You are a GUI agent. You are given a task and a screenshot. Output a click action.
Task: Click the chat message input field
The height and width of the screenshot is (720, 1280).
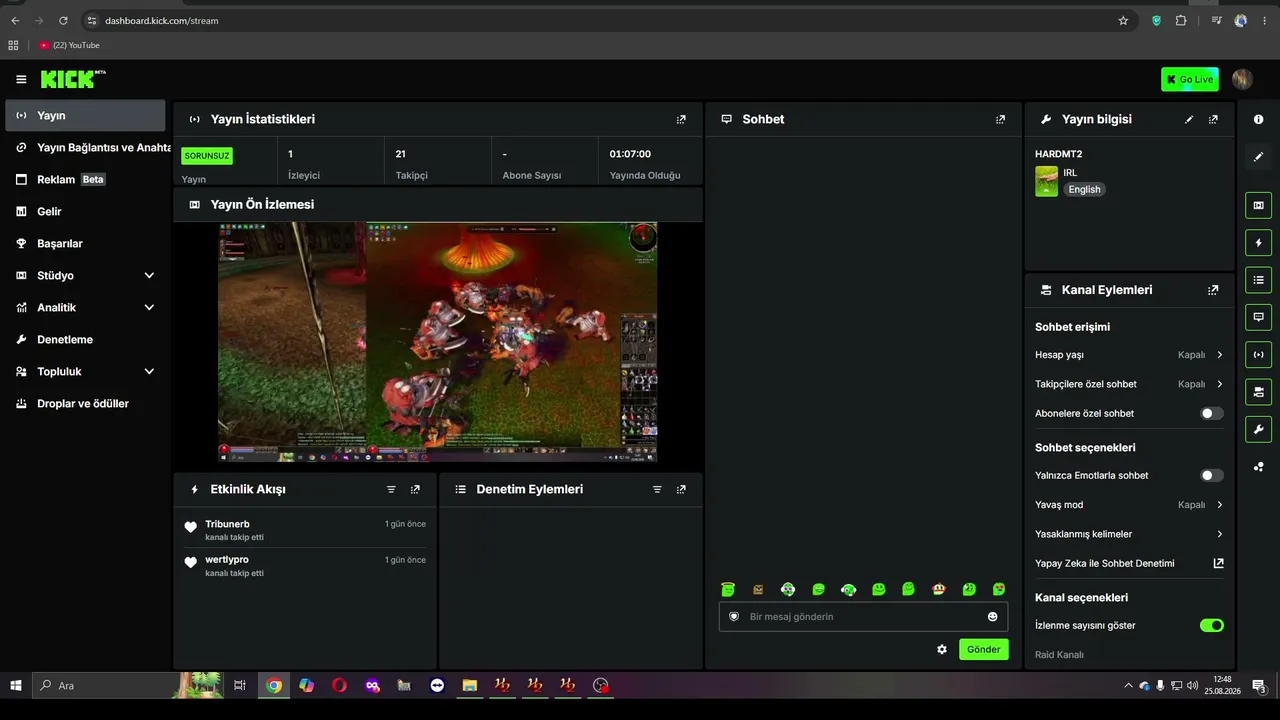click(x=863, y=617)
